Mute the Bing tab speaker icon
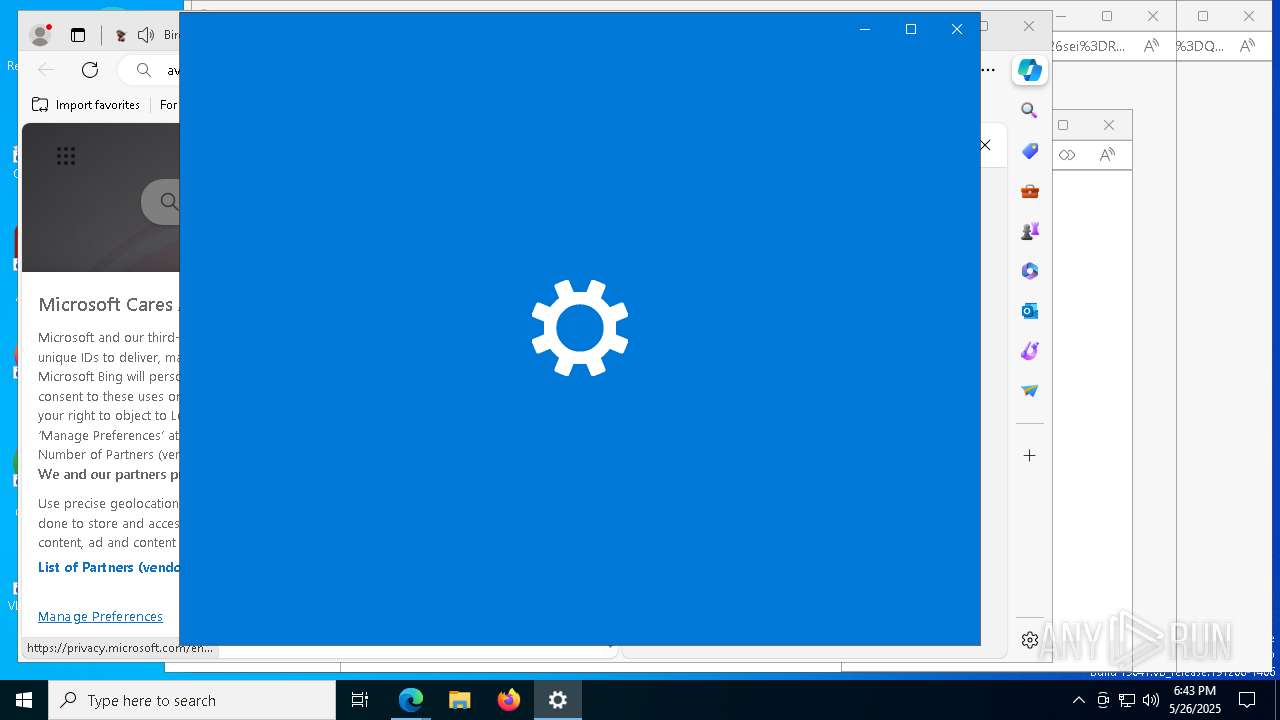 click(146, 35)
